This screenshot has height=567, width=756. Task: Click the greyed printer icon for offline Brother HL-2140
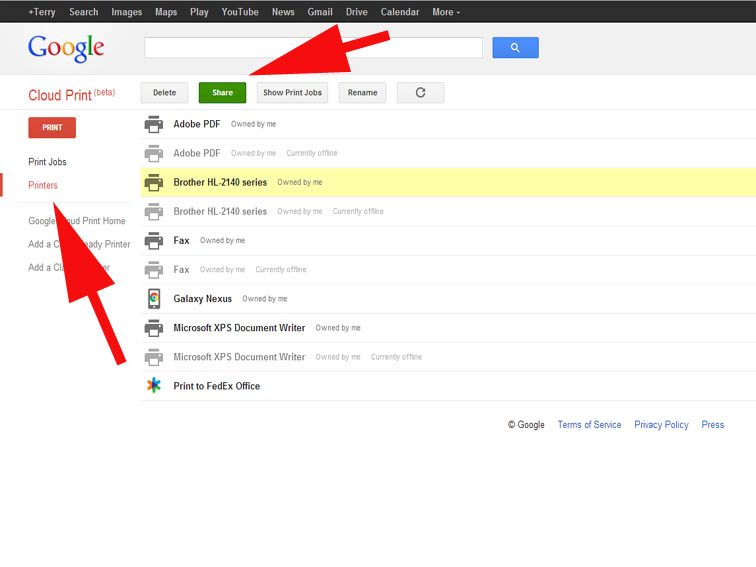(x=154, y=211)
